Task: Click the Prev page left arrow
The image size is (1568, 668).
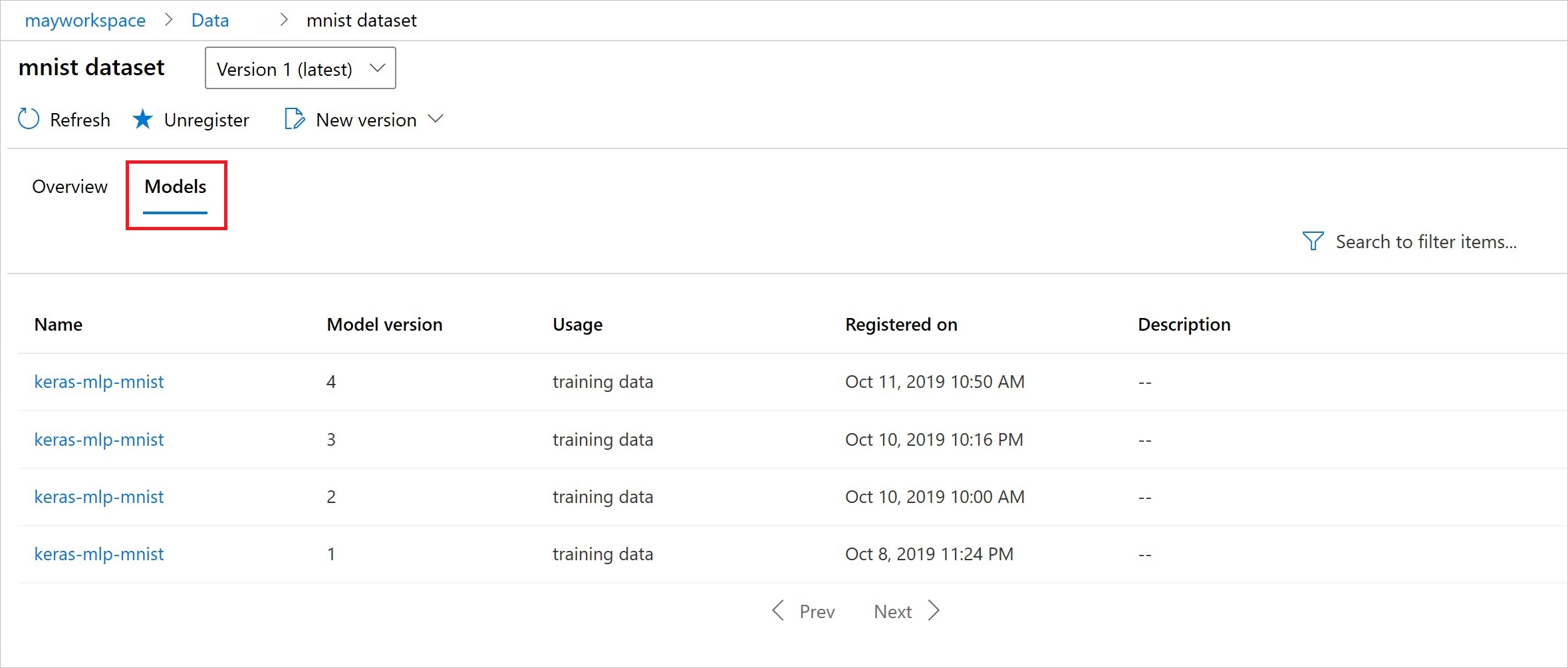Action: coord(778,611)
